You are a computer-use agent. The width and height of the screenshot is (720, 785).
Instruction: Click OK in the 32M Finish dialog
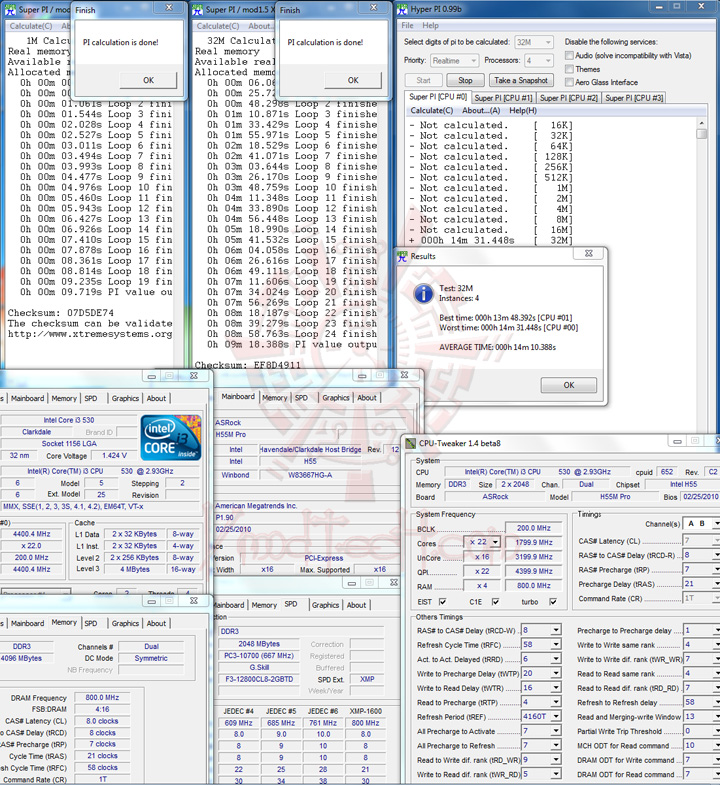click(353, 80)
